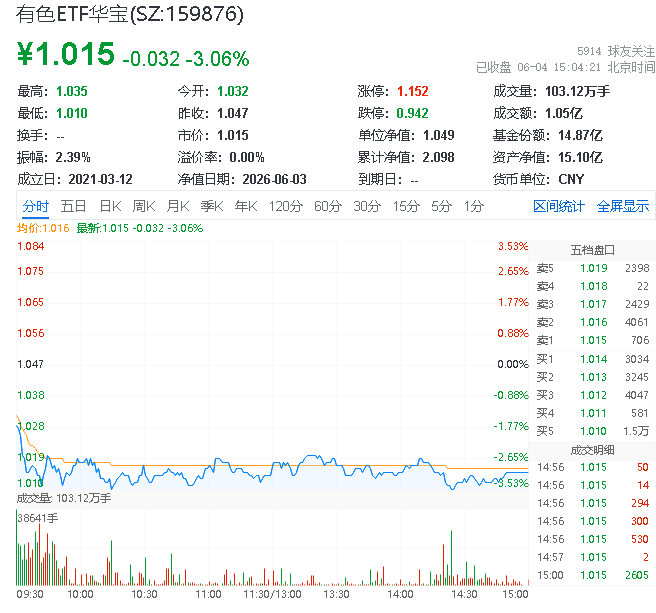Switch to the 五日 five-day tab
The image size is (656, 613).
point(73,206)
